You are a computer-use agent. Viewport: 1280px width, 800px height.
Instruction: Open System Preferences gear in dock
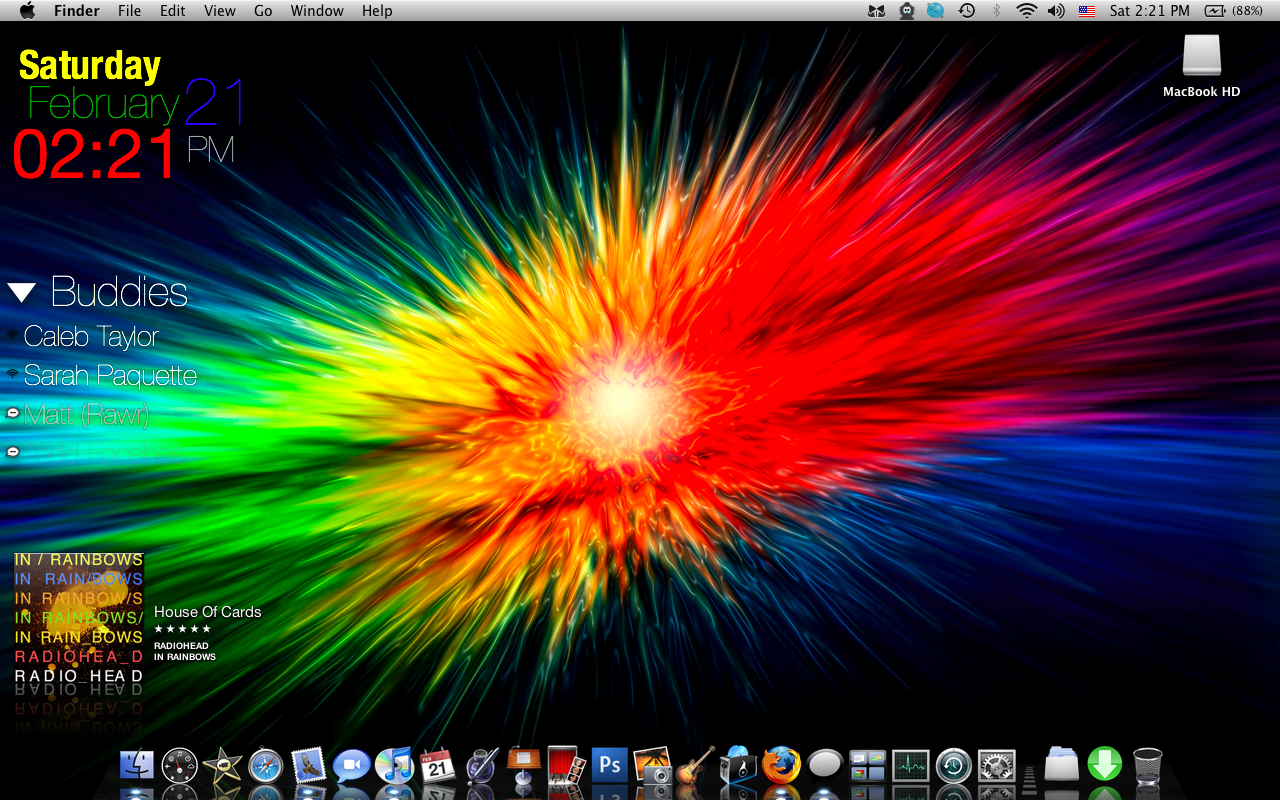[996, 766]
